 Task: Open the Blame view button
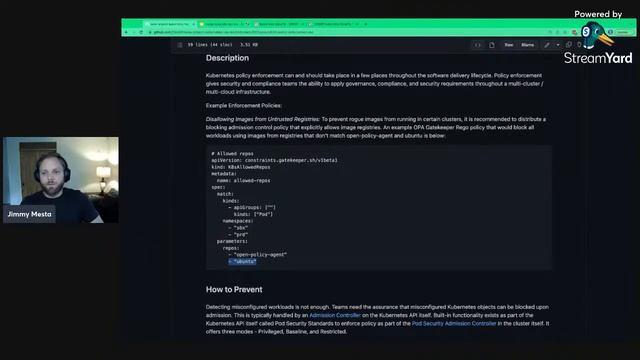[527, 45]
